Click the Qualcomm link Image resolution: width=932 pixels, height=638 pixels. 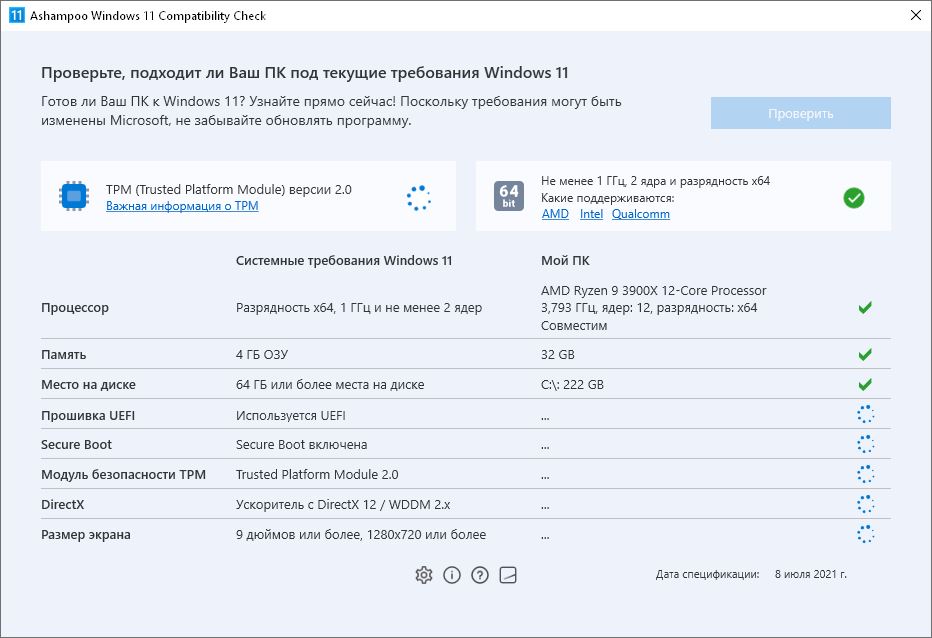[x=641, y=213]
